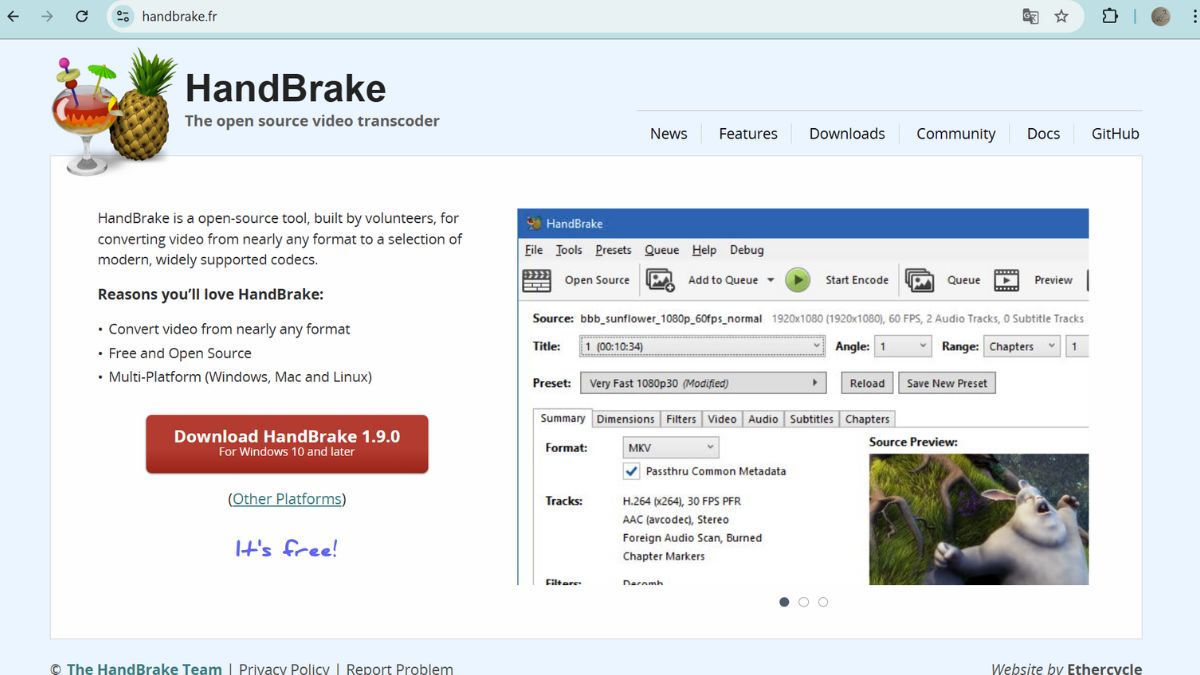The height and width of the screenshot is (675, 1200).
Task: Click the HandBrake site title heading
Action: 285,88
